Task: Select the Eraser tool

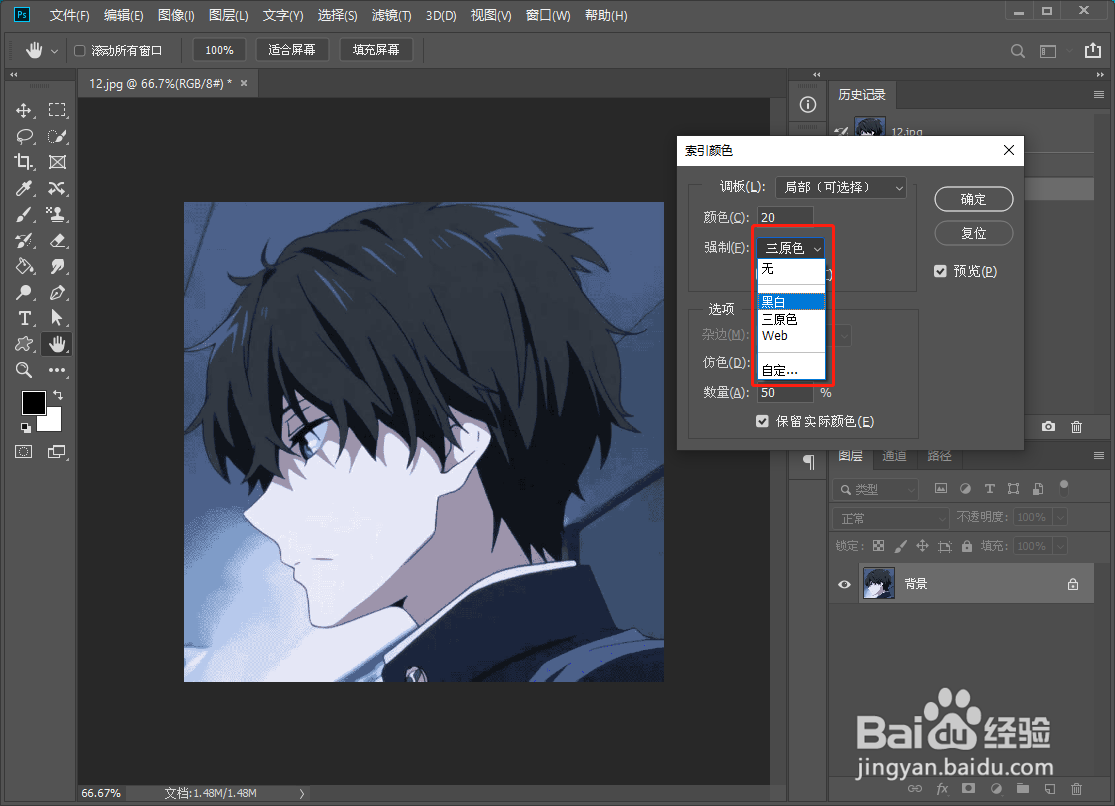Action: pos(57,240)
